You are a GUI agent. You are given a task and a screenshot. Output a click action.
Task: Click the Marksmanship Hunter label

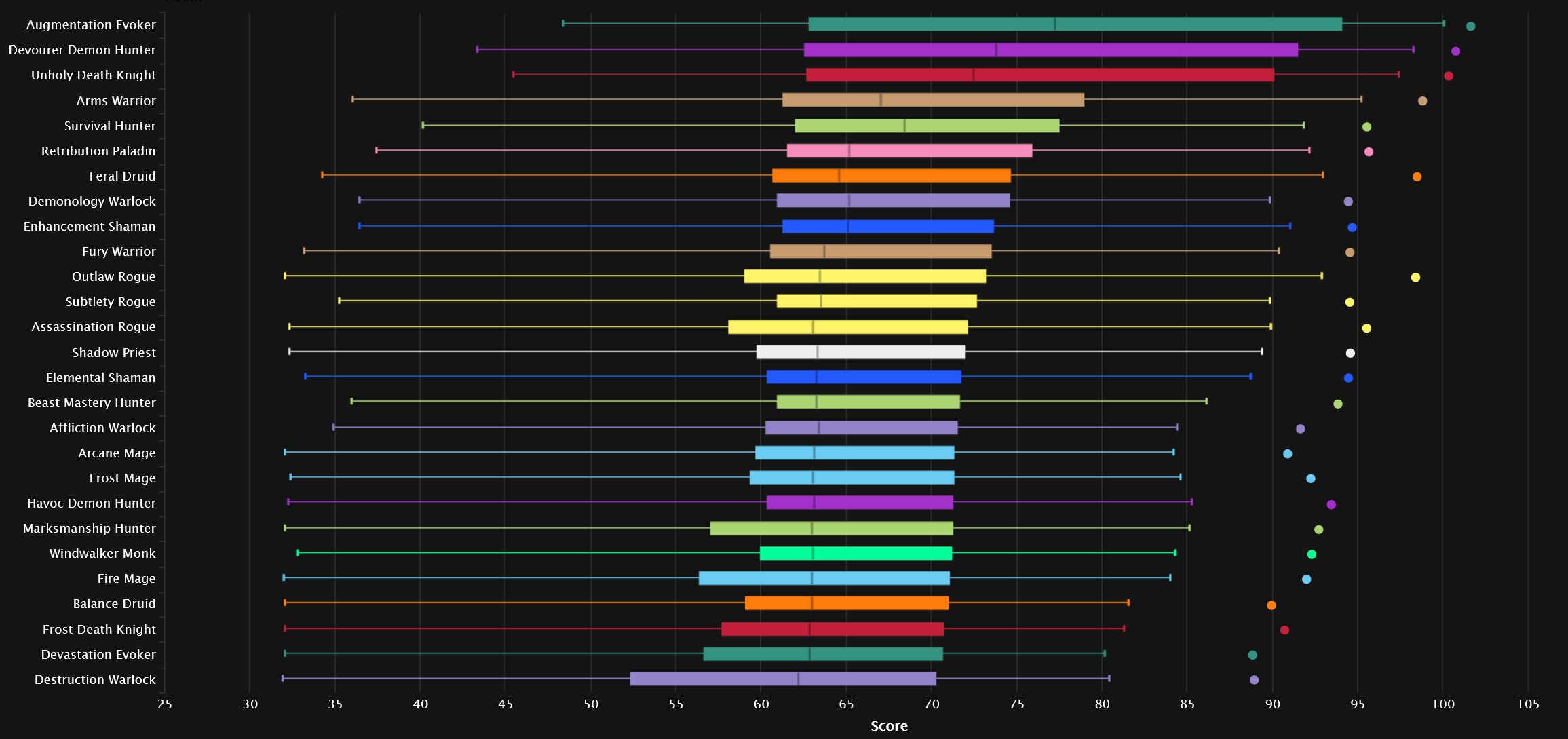90,529
